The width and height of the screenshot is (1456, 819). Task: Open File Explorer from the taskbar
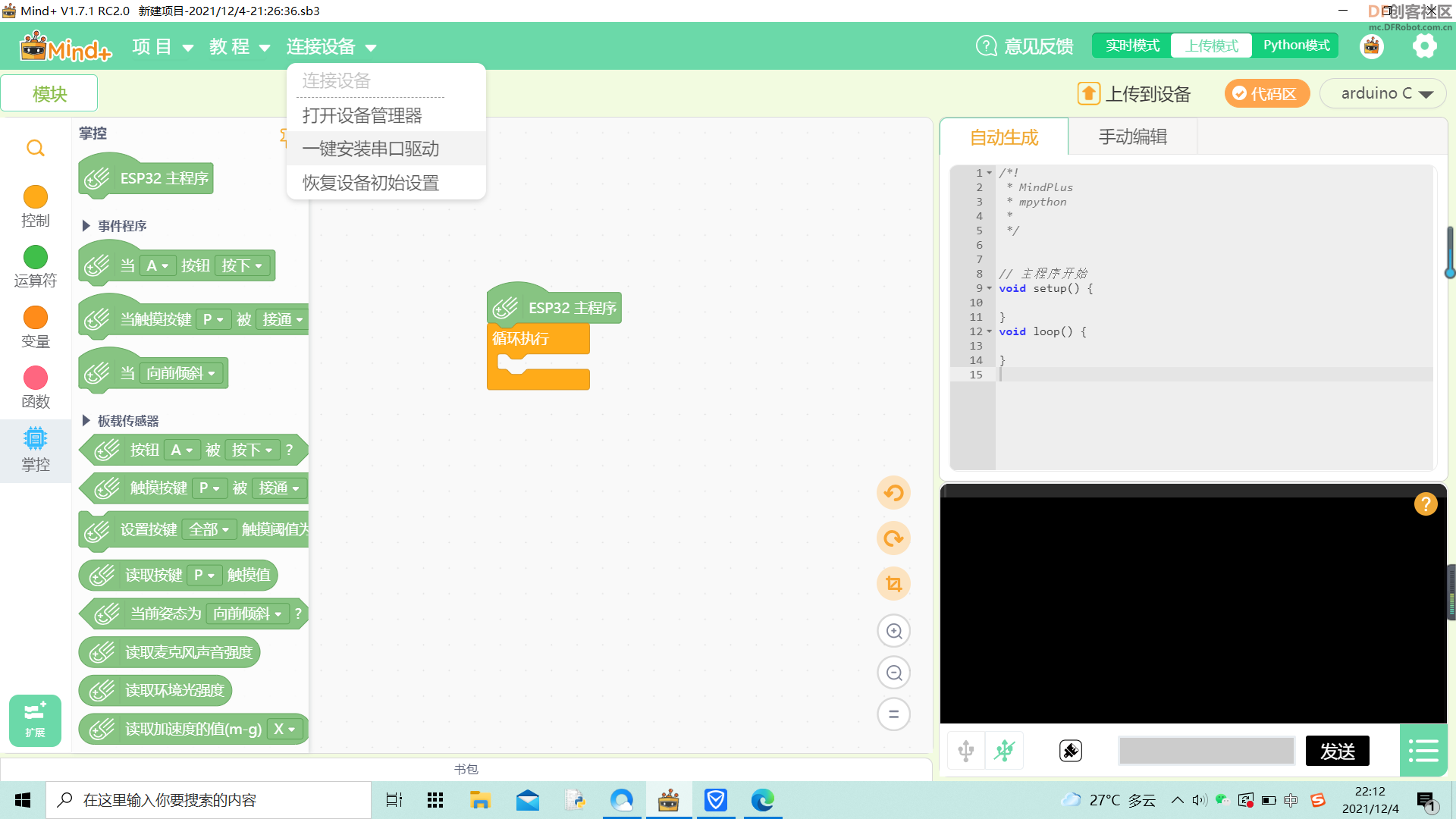[479, 800]
